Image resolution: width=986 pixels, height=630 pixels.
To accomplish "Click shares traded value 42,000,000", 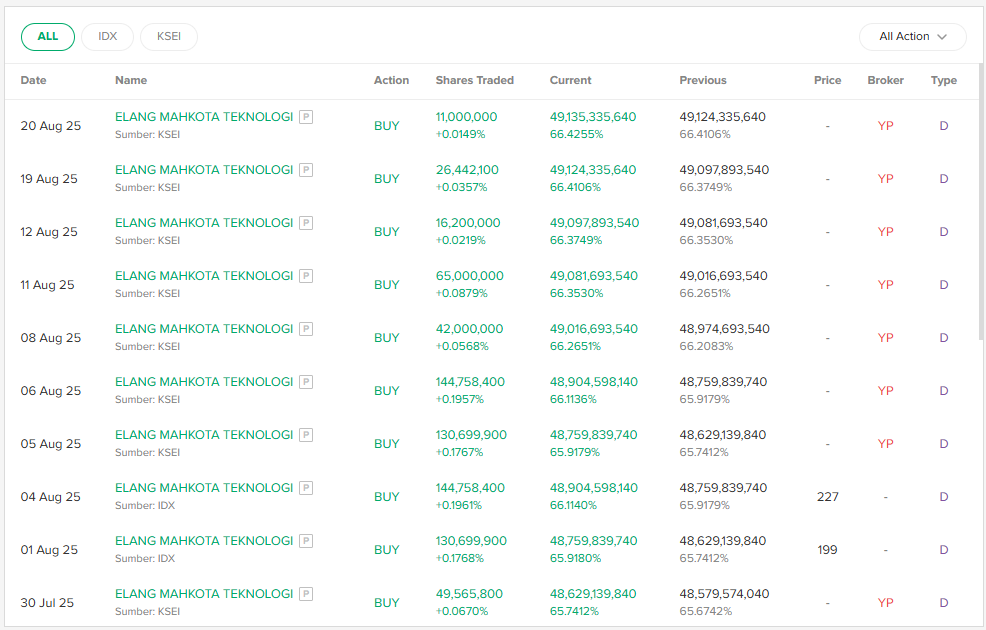I will [x=469, y=329].
